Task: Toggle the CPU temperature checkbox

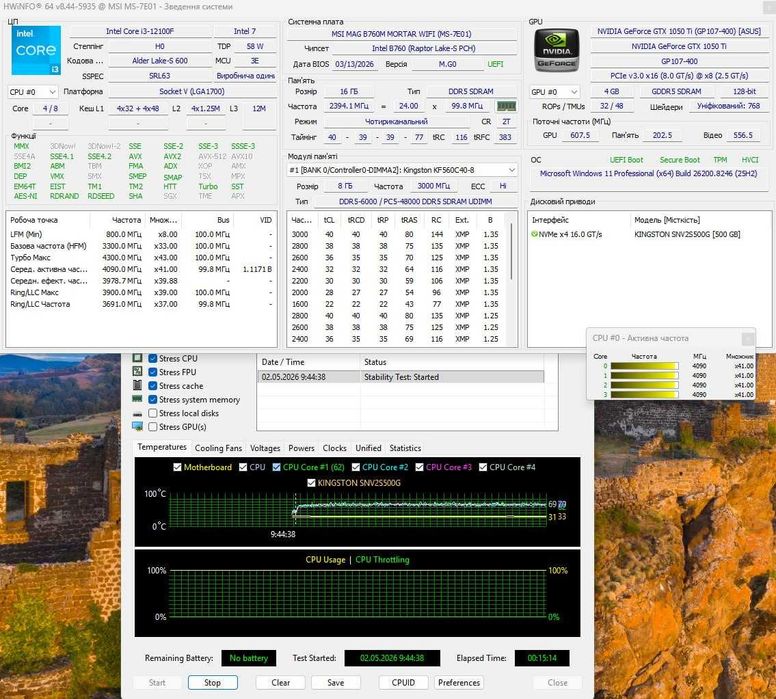Action: 243,467
